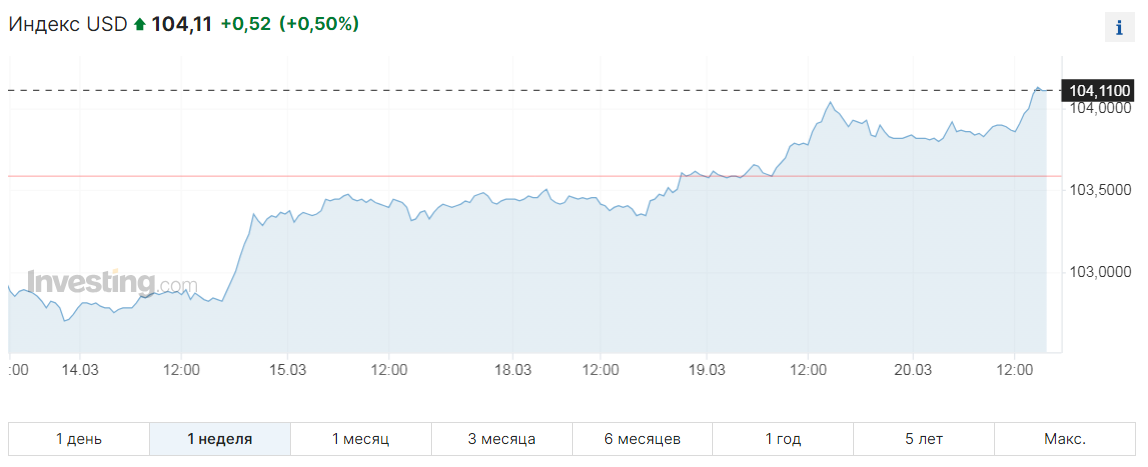1148x467 pixels.
Task: Show the Макс. chart range
Action: click(1065, 439)
